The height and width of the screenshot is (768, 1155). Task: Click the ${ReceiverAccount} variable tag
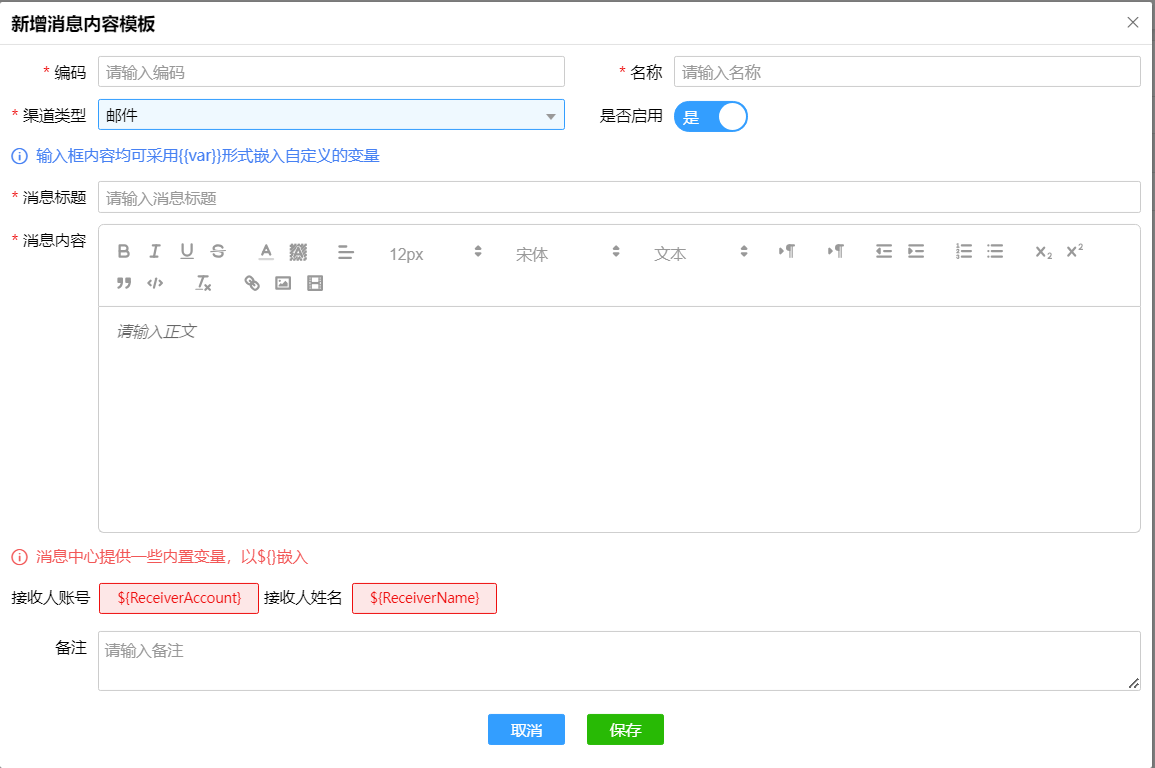click(x=179, y=598)
